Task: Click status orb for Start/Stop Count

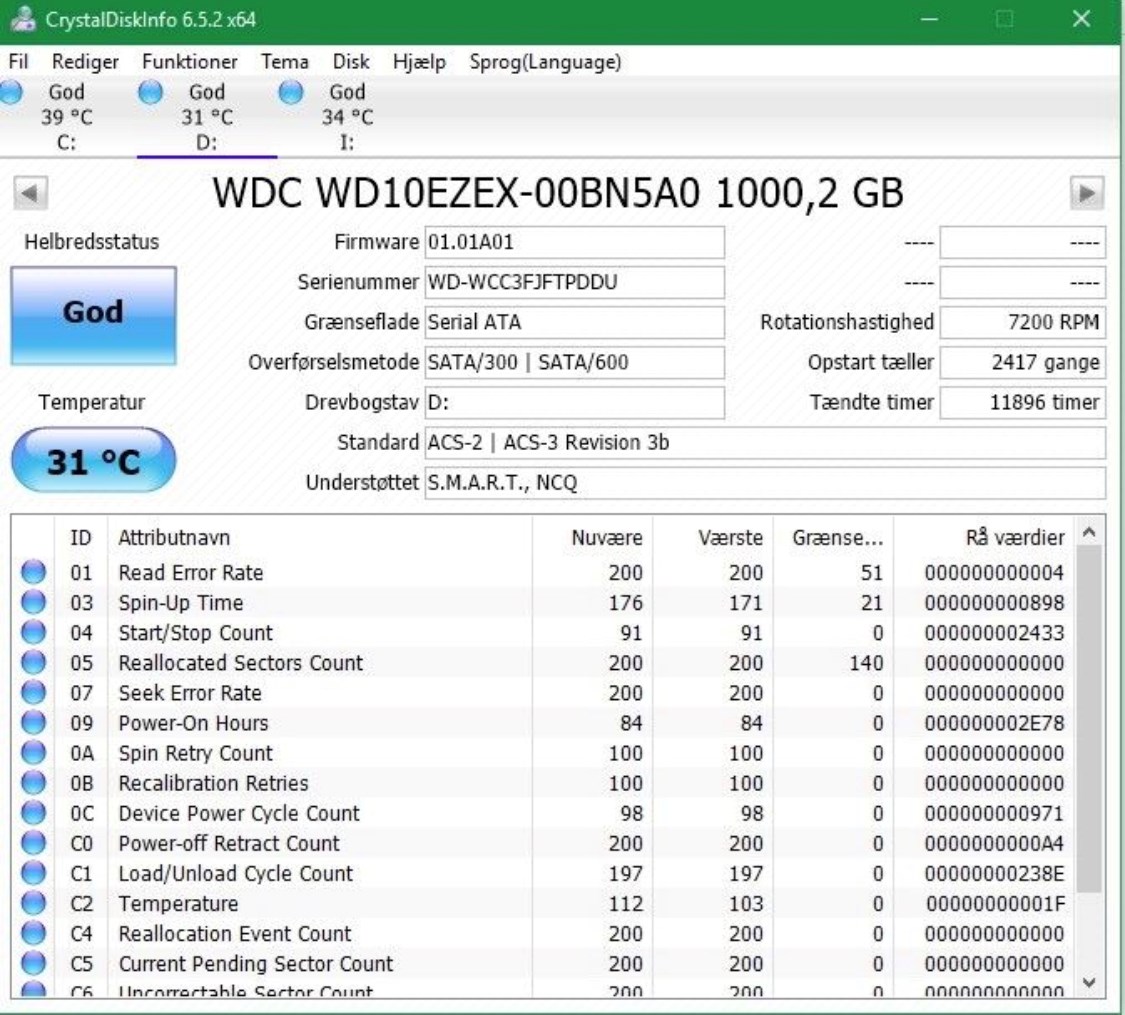Action: (x=33, y=633)
